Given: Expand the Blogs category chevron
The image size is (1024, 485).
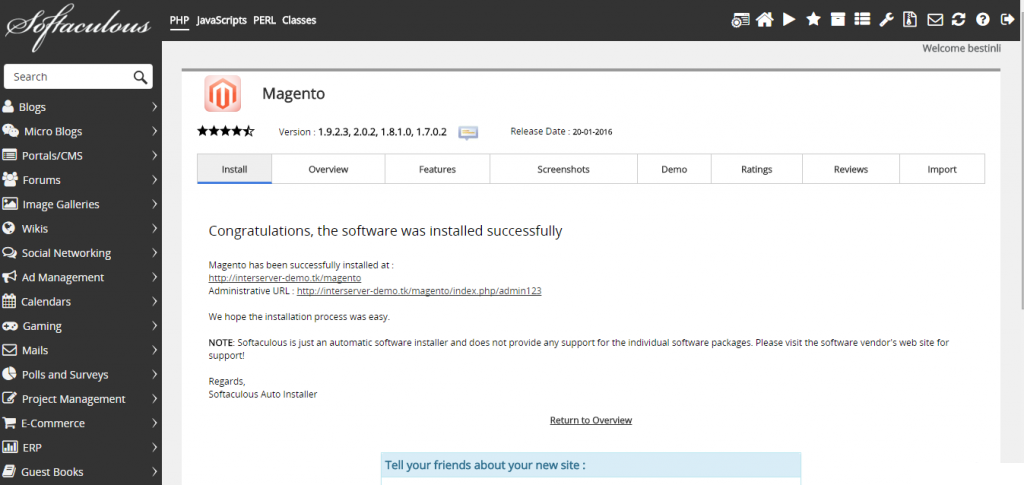Looking at the screenshot, I should tap(155, 106).
